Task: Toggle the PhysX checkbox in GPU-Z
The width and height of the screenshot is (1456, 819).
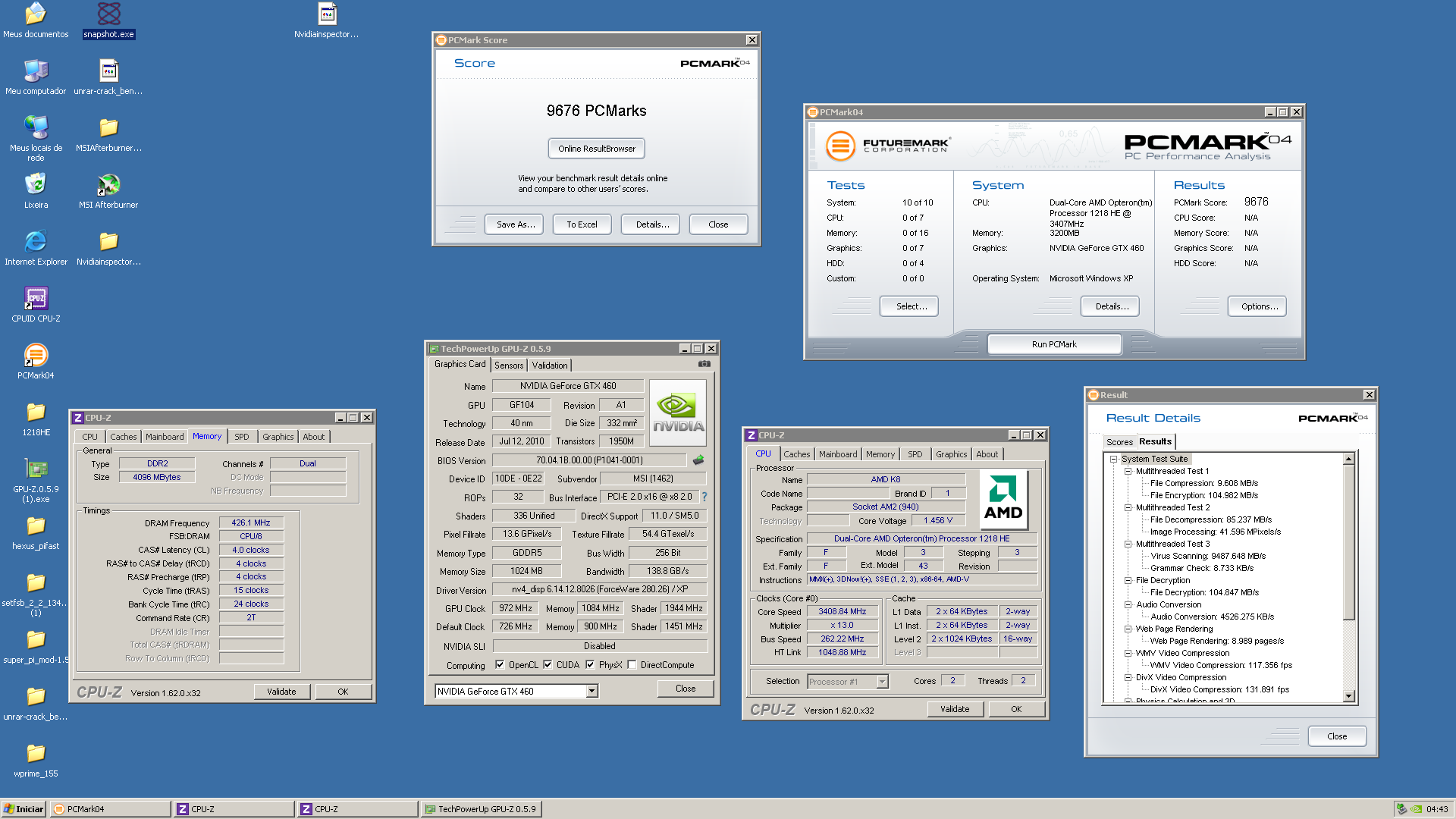Action: pos(590,665)
